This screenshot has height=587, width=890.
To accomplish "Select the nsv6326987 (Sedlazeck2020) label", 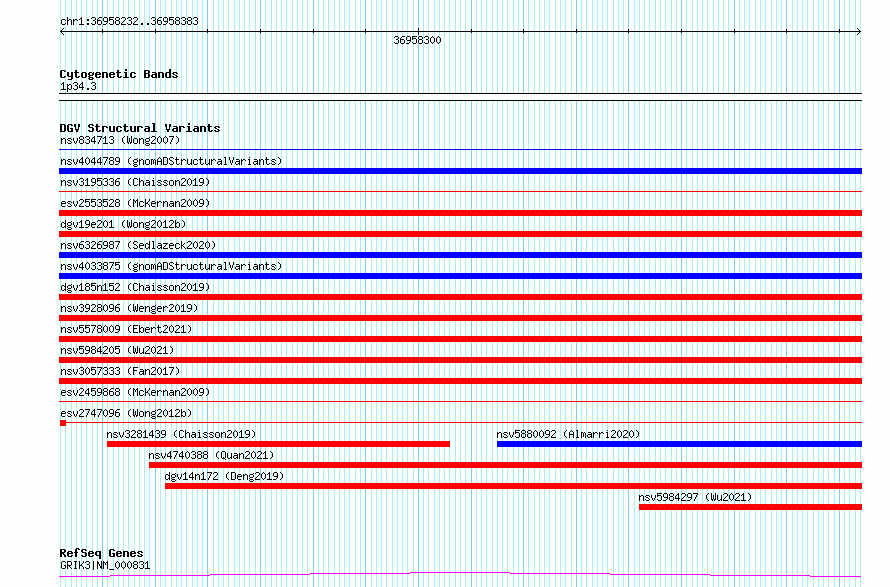I will click(138, 245).
